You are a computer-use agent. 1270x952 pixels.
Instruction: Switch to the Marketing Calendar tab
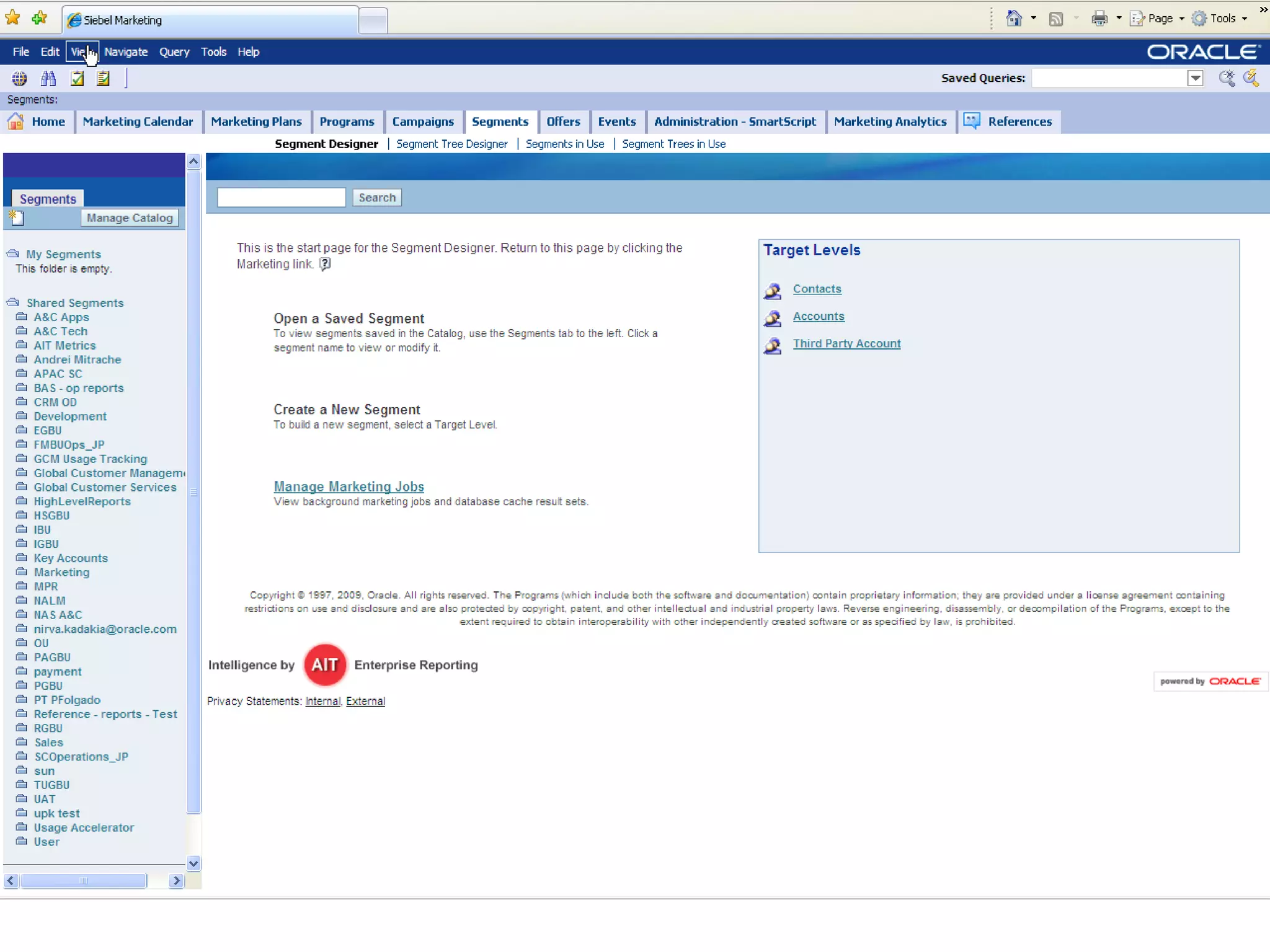click(x=138, y=121)
